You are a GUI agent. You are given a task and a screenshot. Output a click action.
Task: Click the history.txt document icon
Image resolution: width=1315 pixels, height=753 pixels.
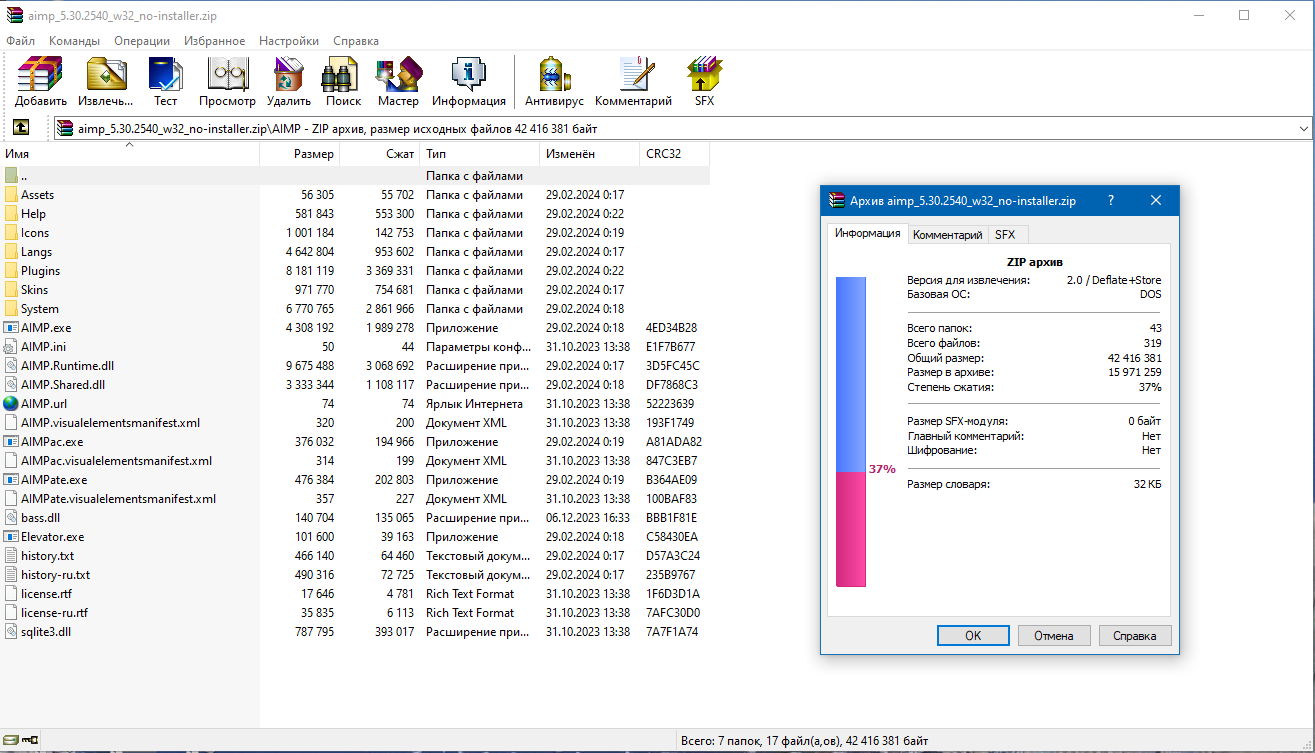11,556
